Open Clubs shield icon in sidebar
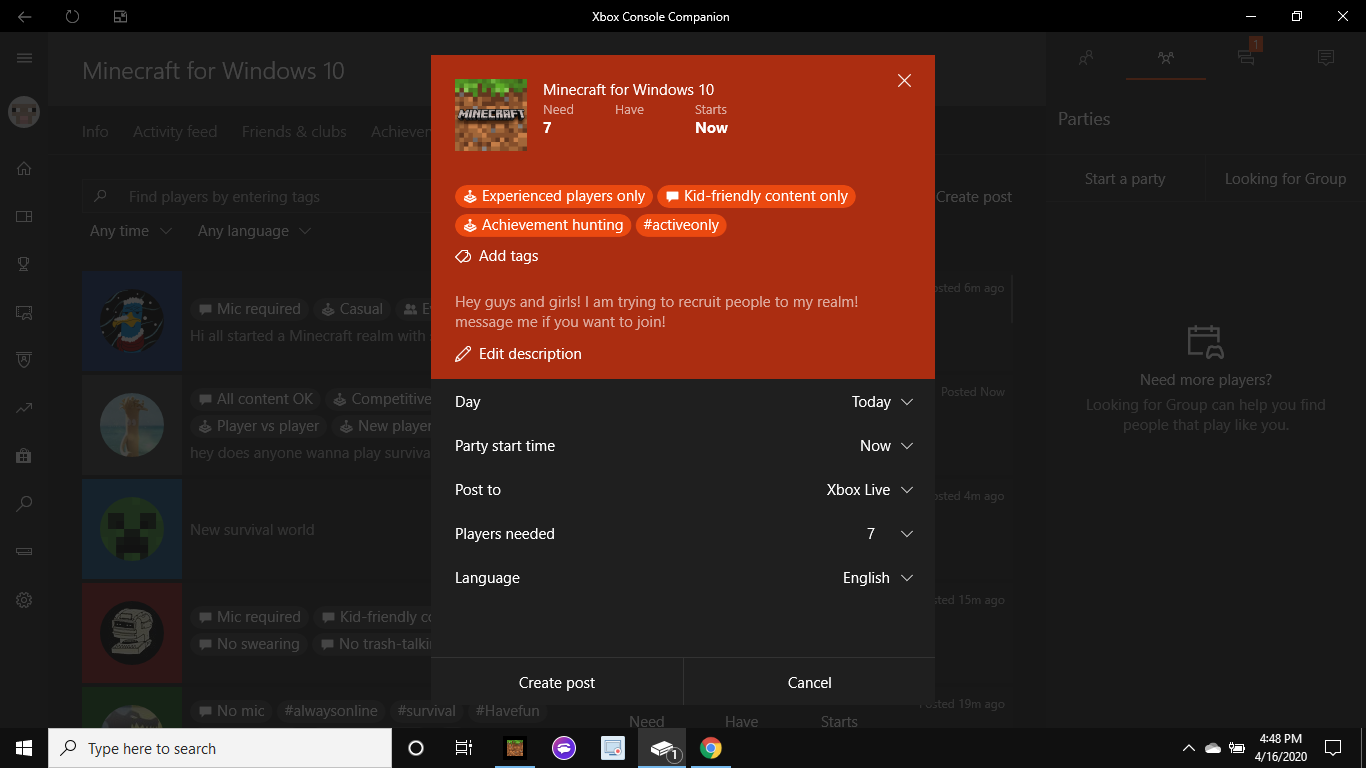Viewport: 1366px width, 768px height. pyautogui.click(x=24, y=360)
